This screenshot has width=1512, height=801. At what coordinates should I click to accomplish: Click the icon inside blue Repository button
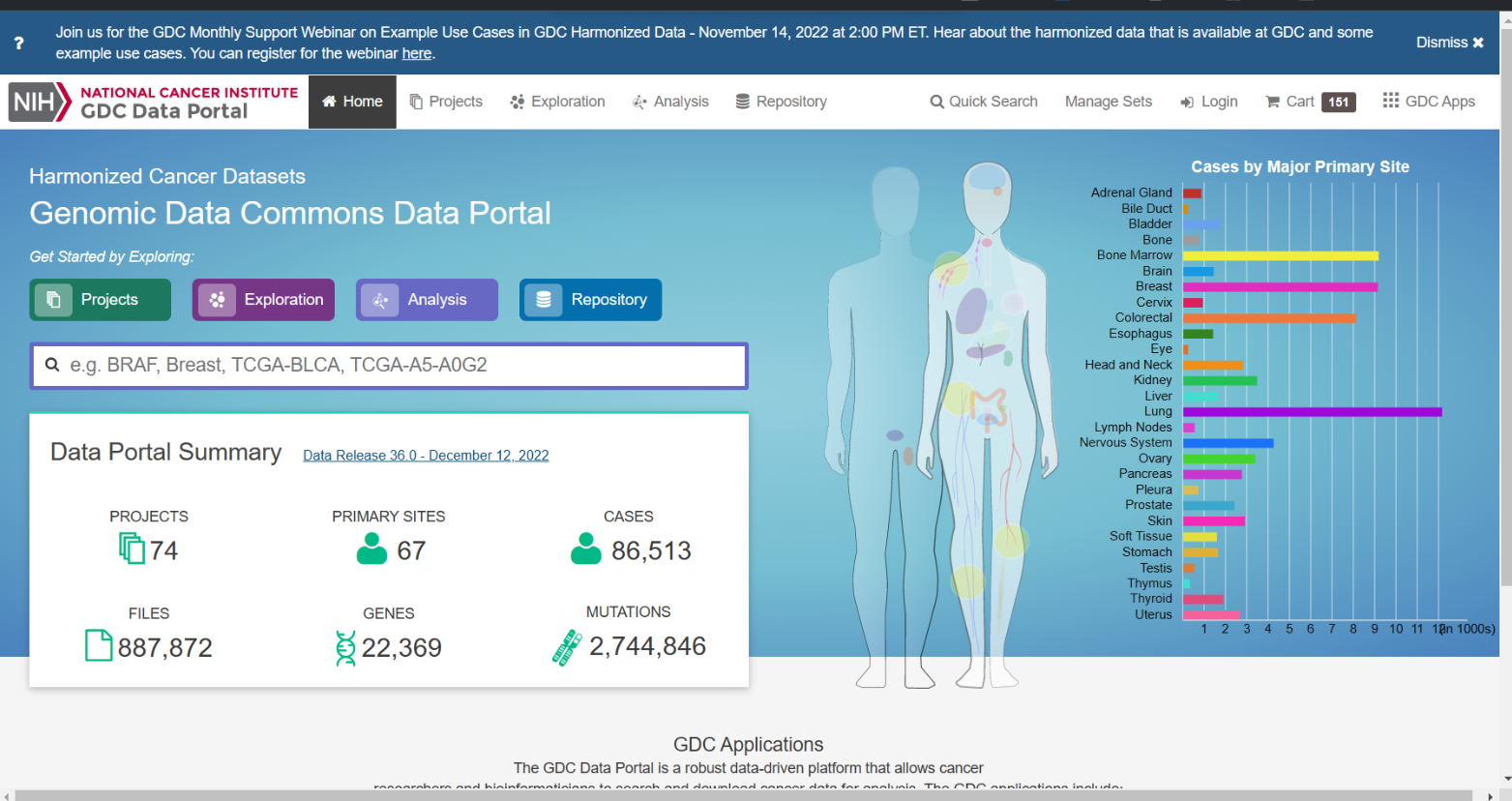(x=544, y=300)
